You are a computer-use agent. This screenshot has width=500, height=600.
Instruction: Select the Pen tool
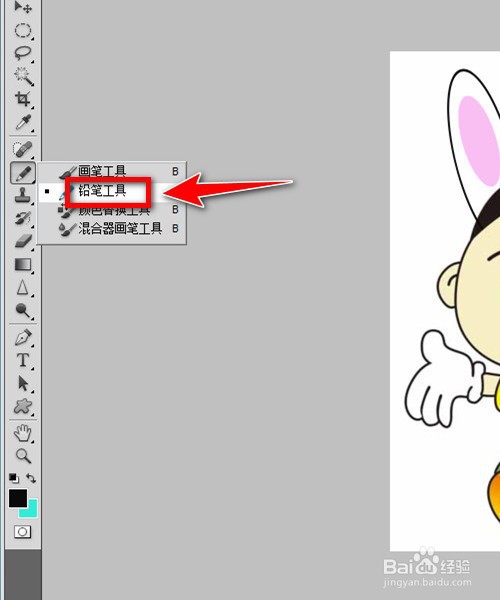23,338
